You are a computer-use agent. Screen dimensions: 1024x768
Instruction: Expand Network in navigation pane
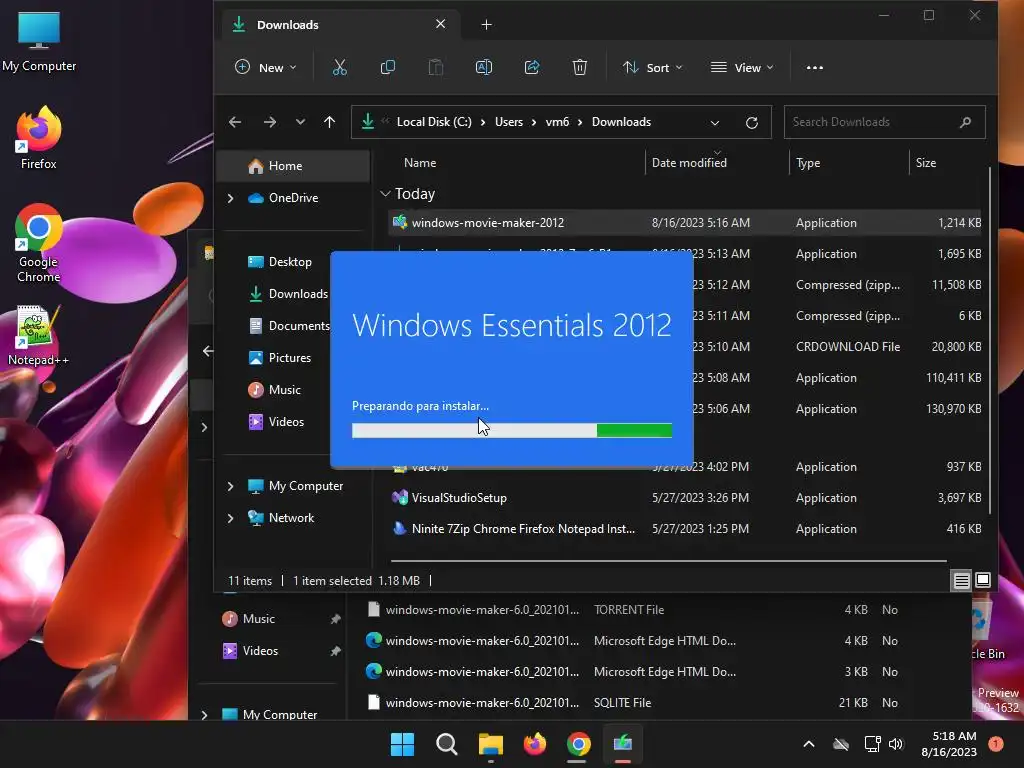231,518
